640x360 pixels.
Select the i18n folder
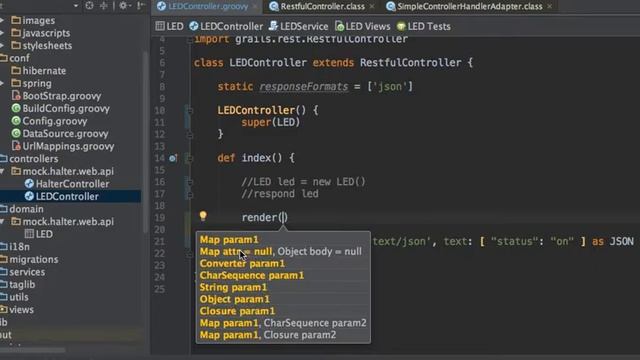[19, 247]
